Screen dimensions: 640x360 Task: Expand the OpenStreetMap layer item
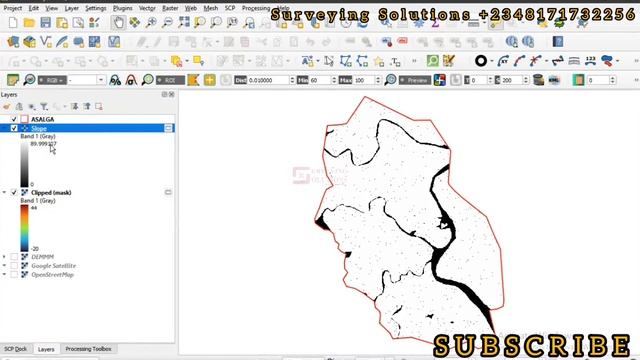coord(4,275)
